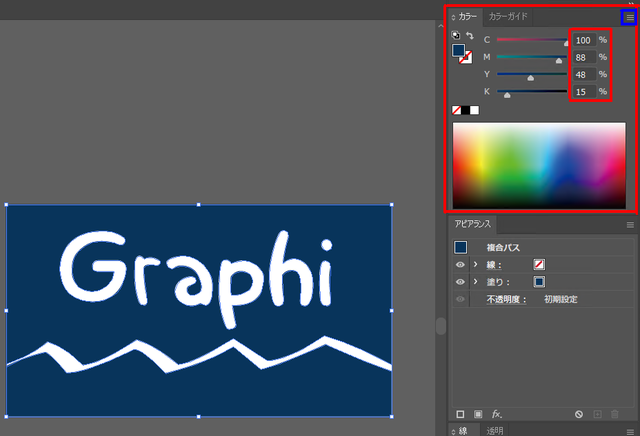Image resolution: width=640 pixels, height=436 pixels.
Task: Click the black swatch below sliders
Action: tap(465, 110)
